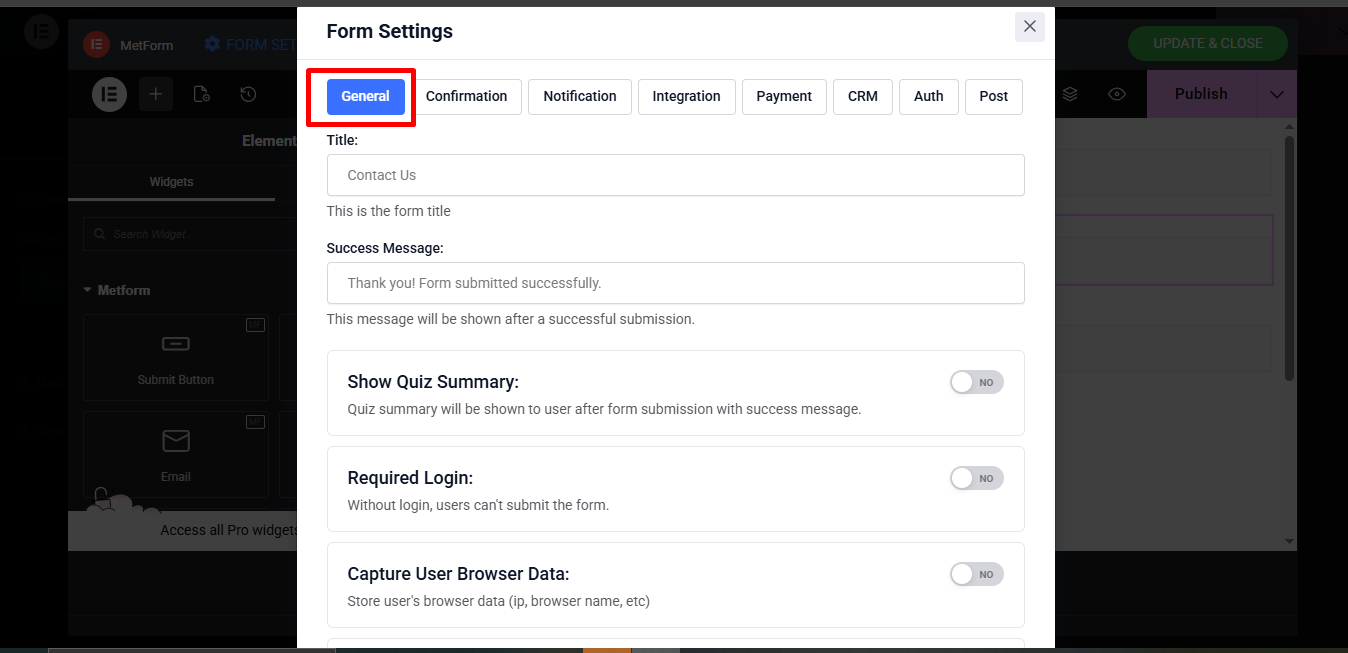Open the page settings document icon

click(x=201, y=93)
